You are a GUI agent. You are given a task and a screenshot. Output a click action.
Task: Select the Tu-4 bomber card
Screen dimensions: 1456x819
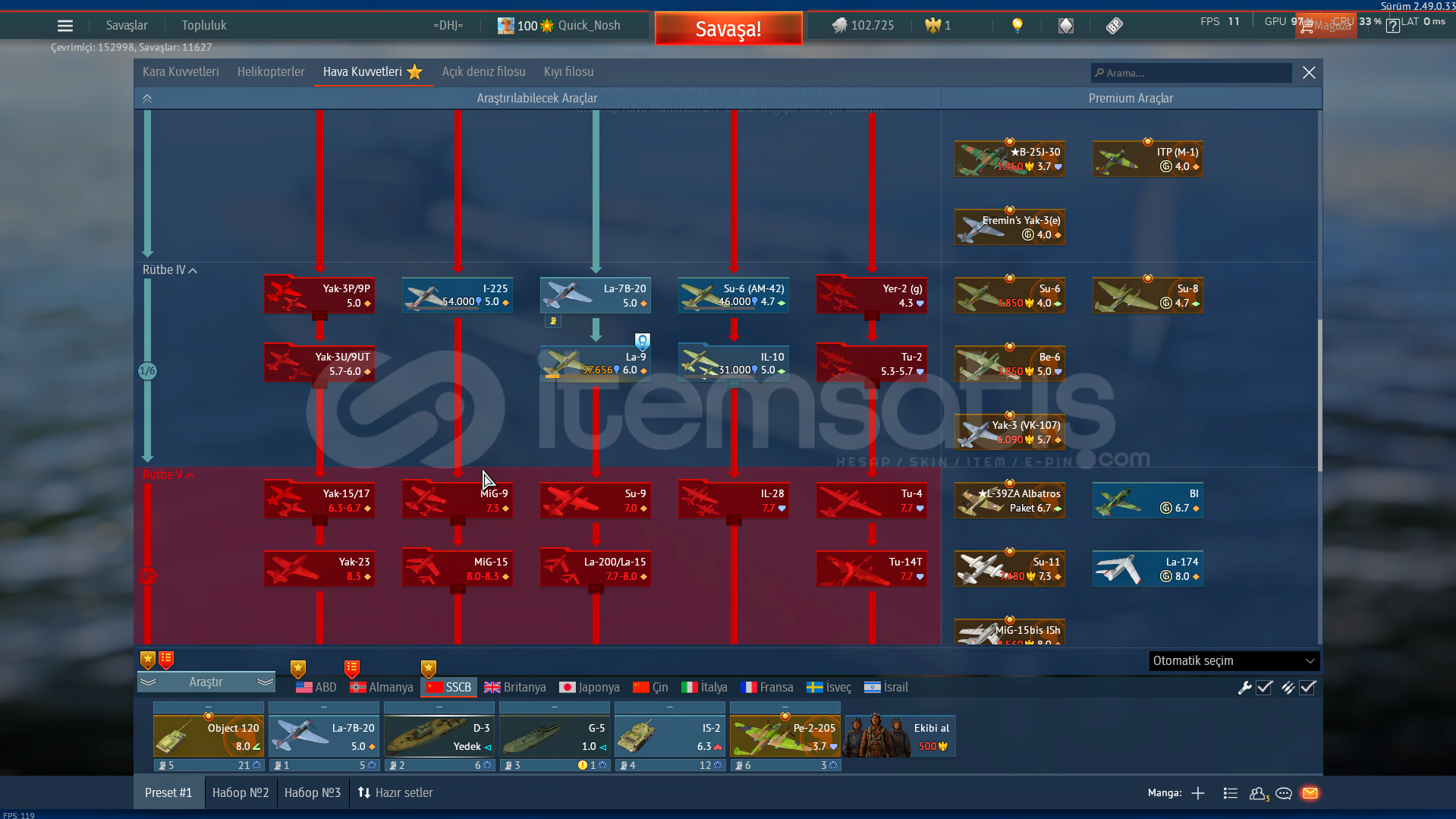[872, 501]
